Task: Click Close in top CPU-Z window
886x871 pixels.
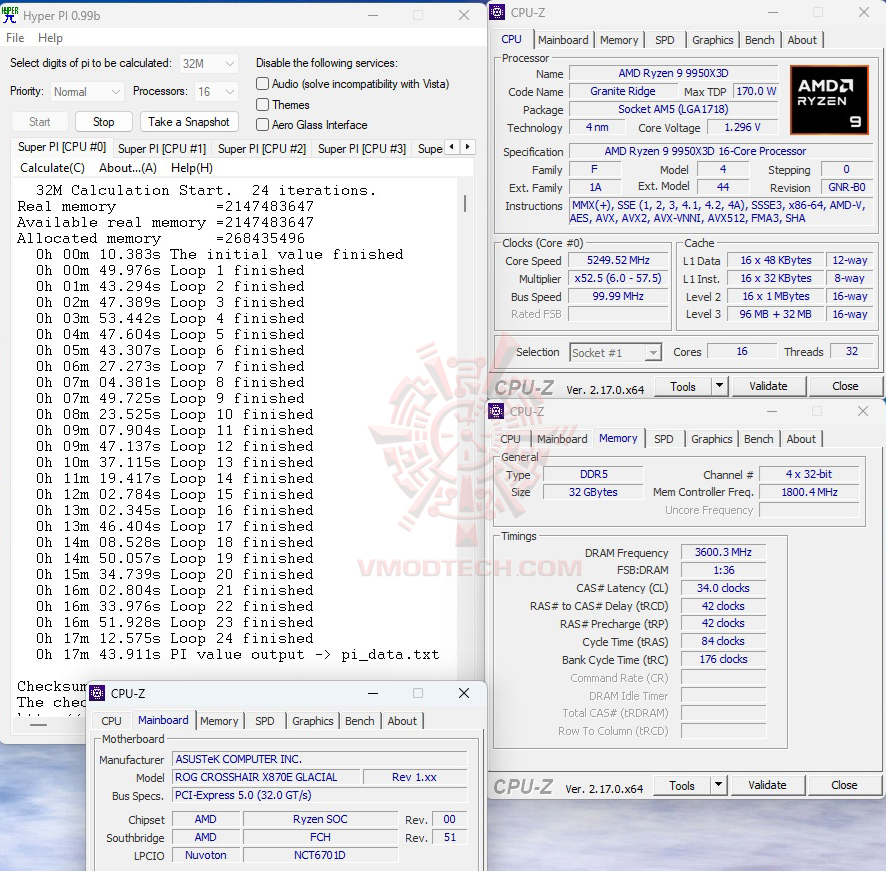Action: pos(845,386)
